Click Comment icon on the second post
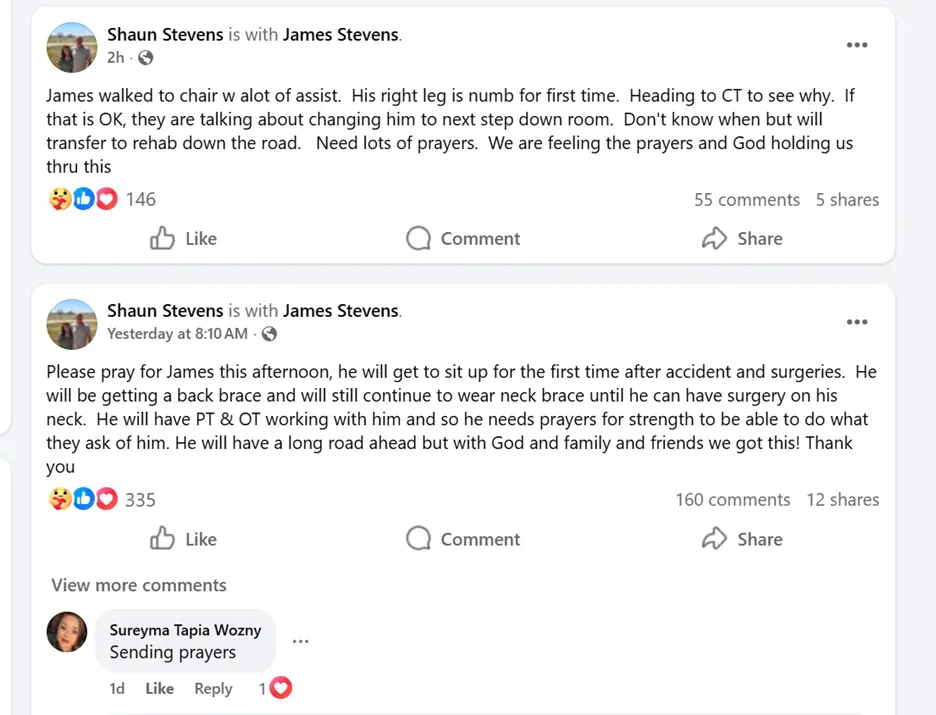Image resolution: width=936 pixels, height=715 pixels. 418,539
